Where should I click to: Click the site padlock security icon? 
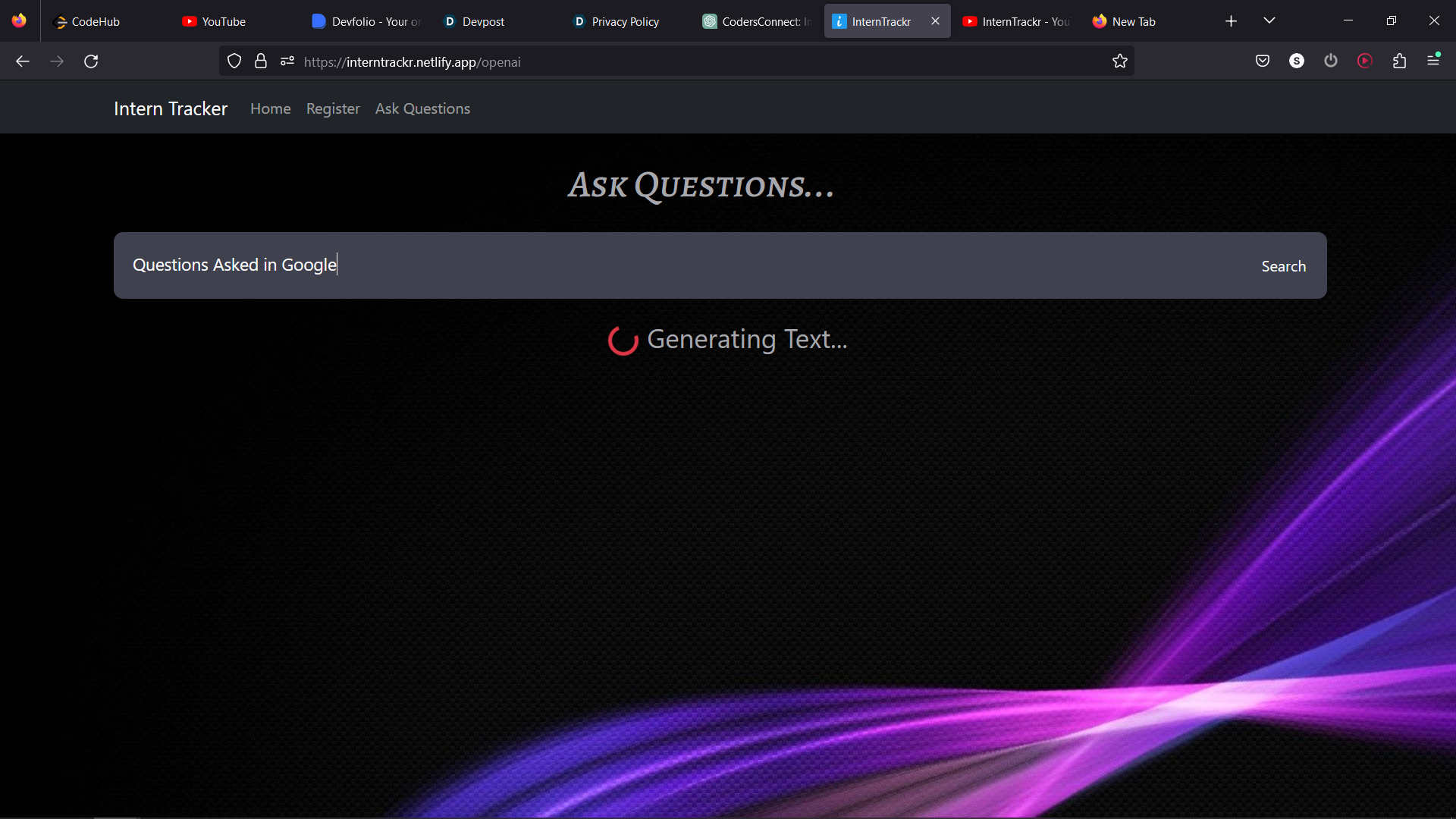261,61
